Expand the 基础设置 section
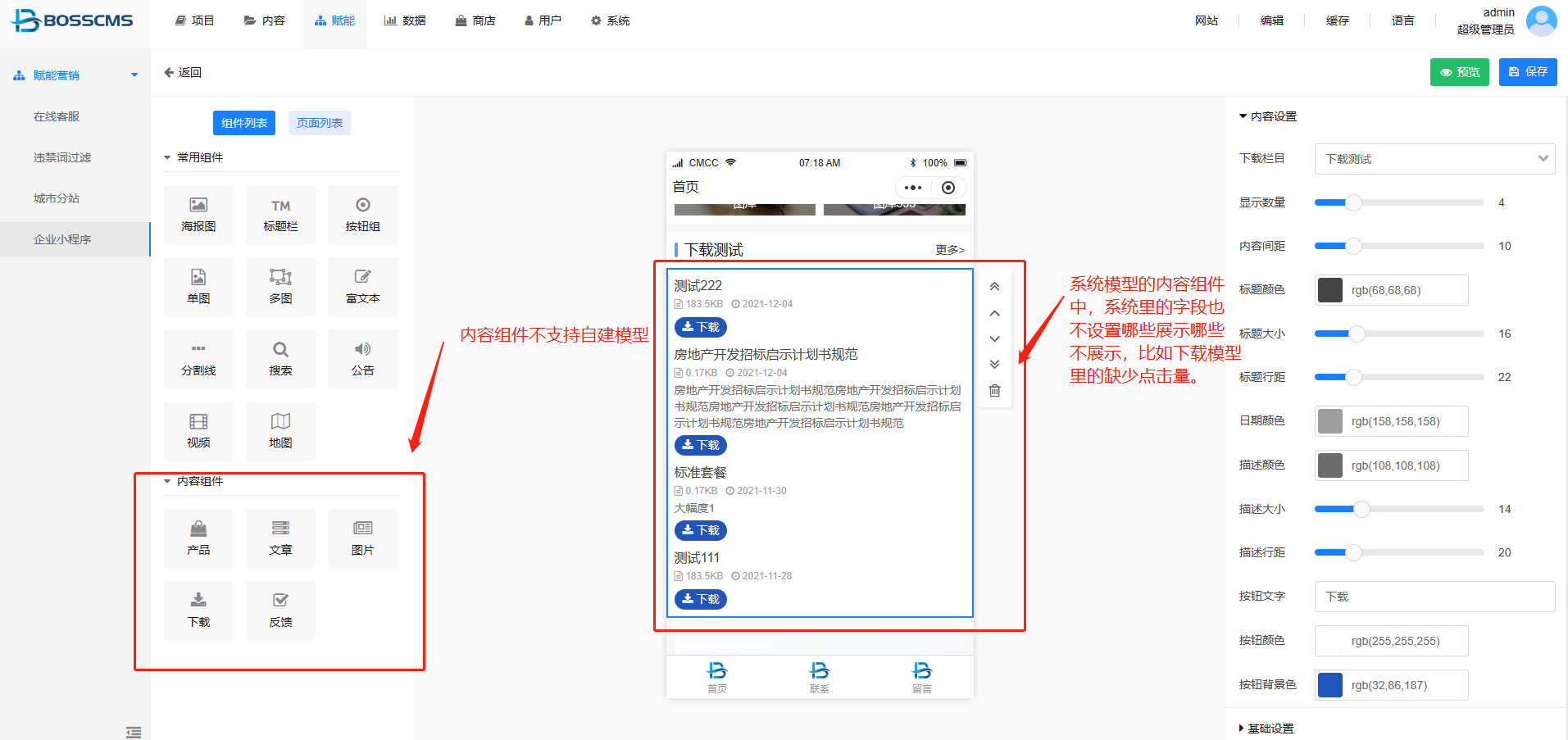The image size is (1568, 740). tap(1266, 729)
